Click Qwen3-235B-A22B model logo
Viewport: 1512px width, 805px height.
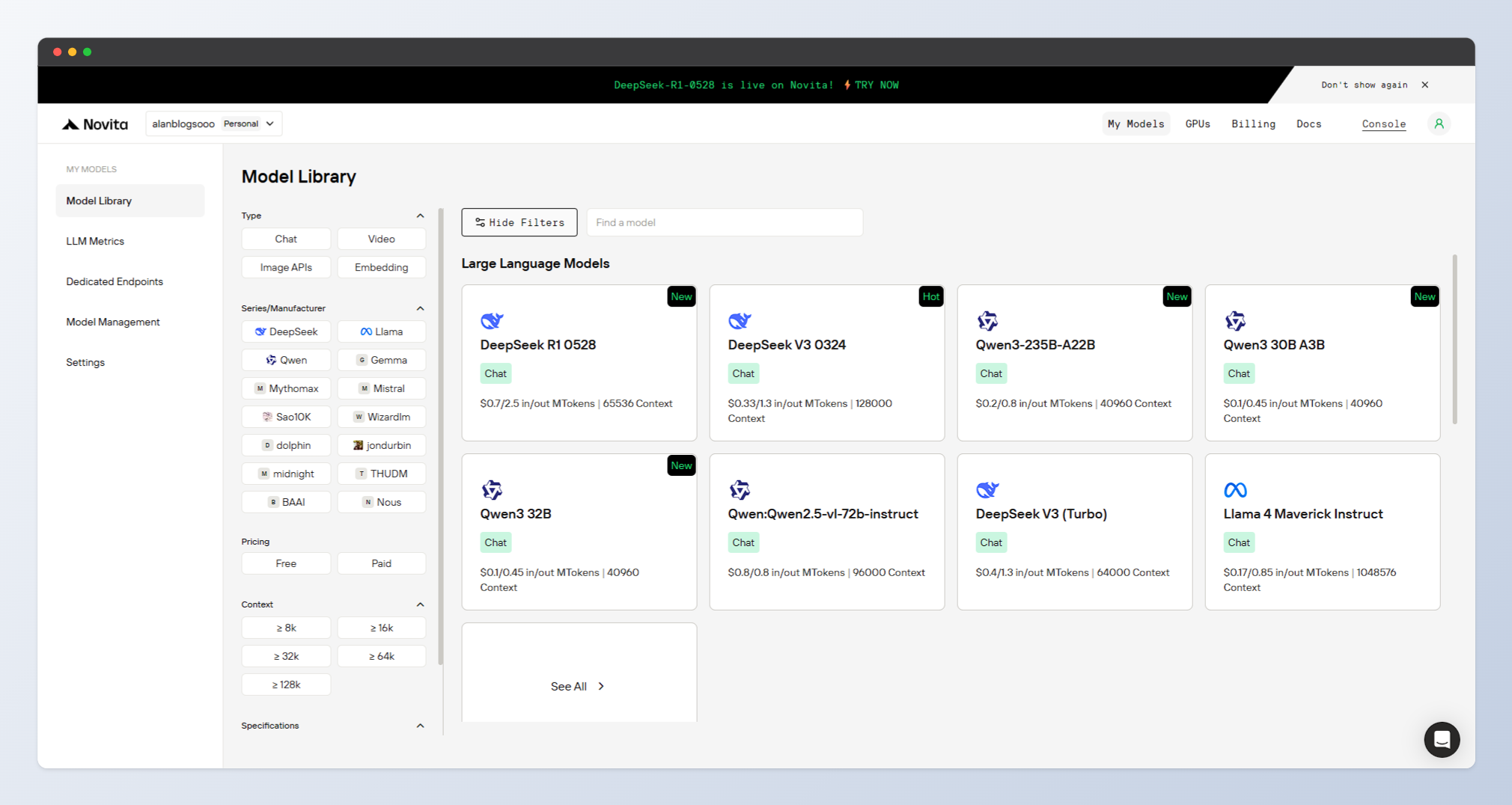987,321
